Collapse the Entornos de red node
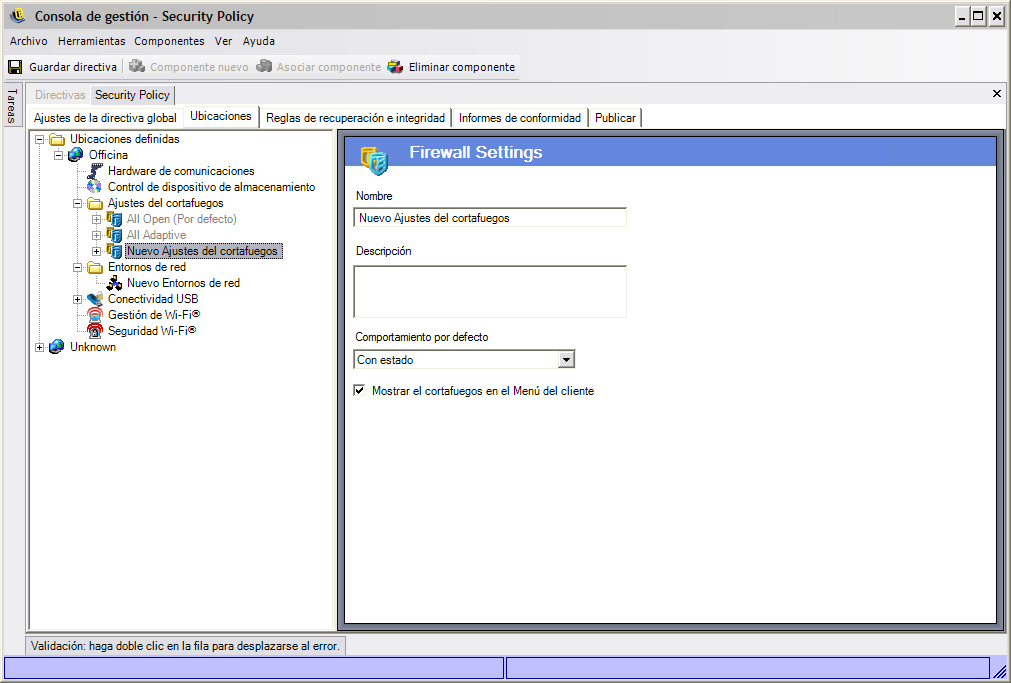Screen dimensions: 1011x683 pyautogui.click(x=77, y=267)
